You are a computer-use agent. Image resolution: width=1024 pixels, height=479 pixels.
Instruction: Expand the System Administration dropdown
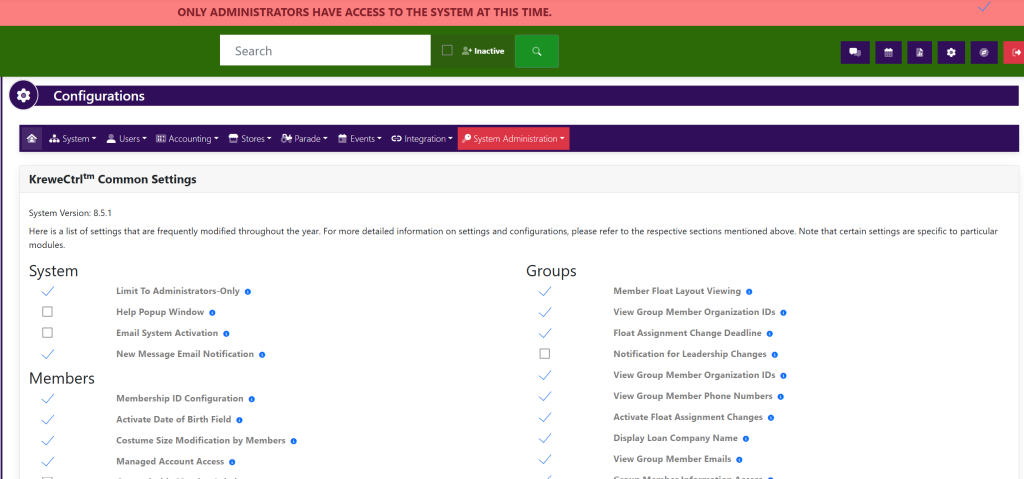click(514, 139)
